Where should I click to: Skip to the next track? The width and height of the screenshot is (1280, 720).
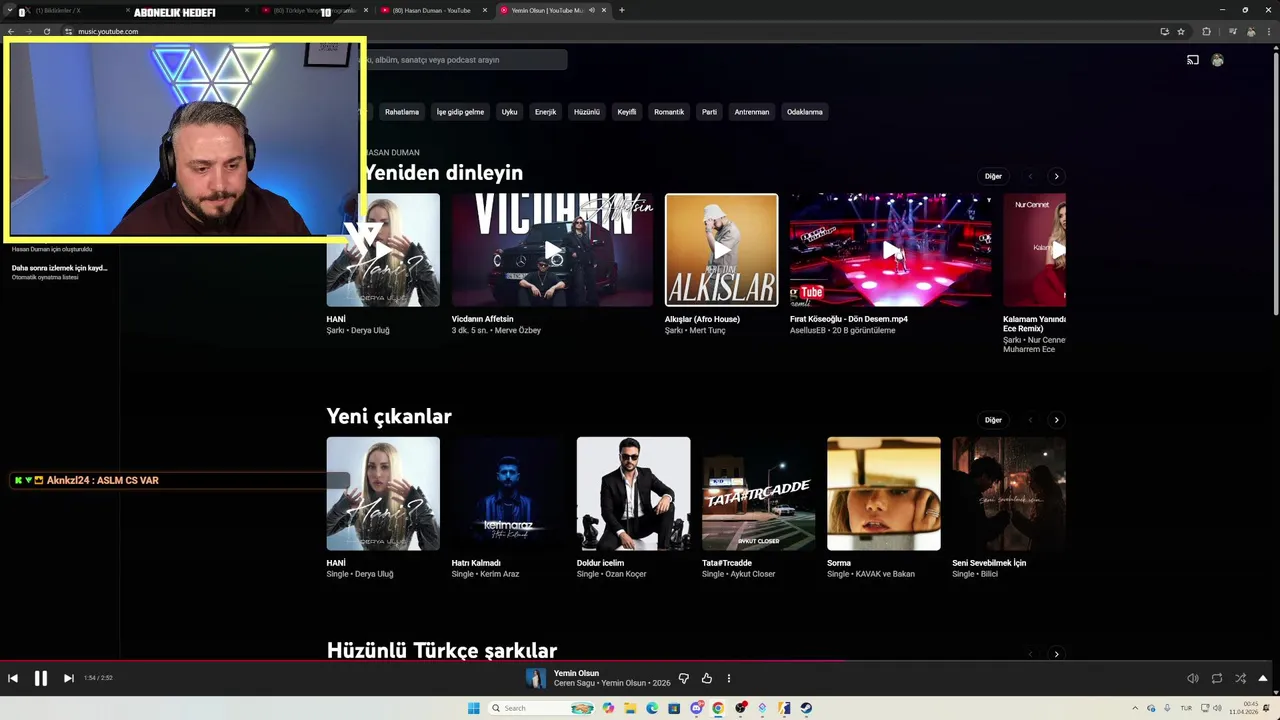69,678
